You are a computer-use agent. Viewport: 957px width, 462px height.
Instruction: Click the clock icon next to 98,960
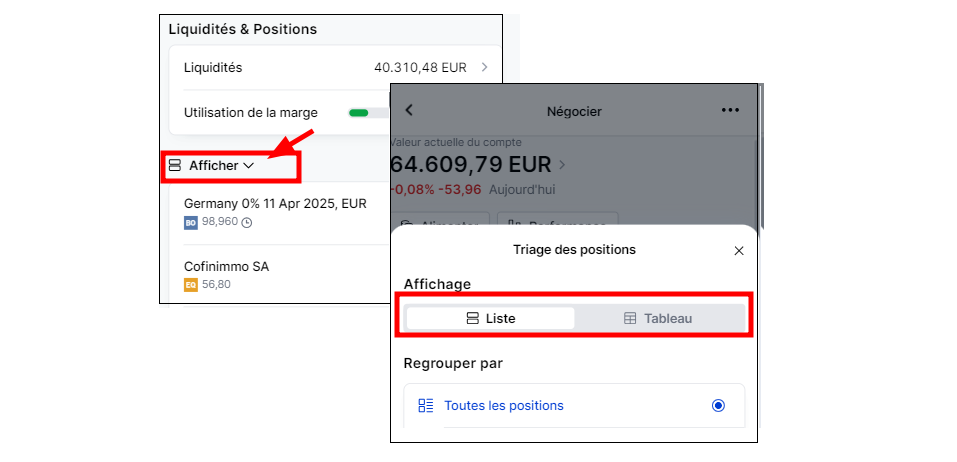point(247,223)
